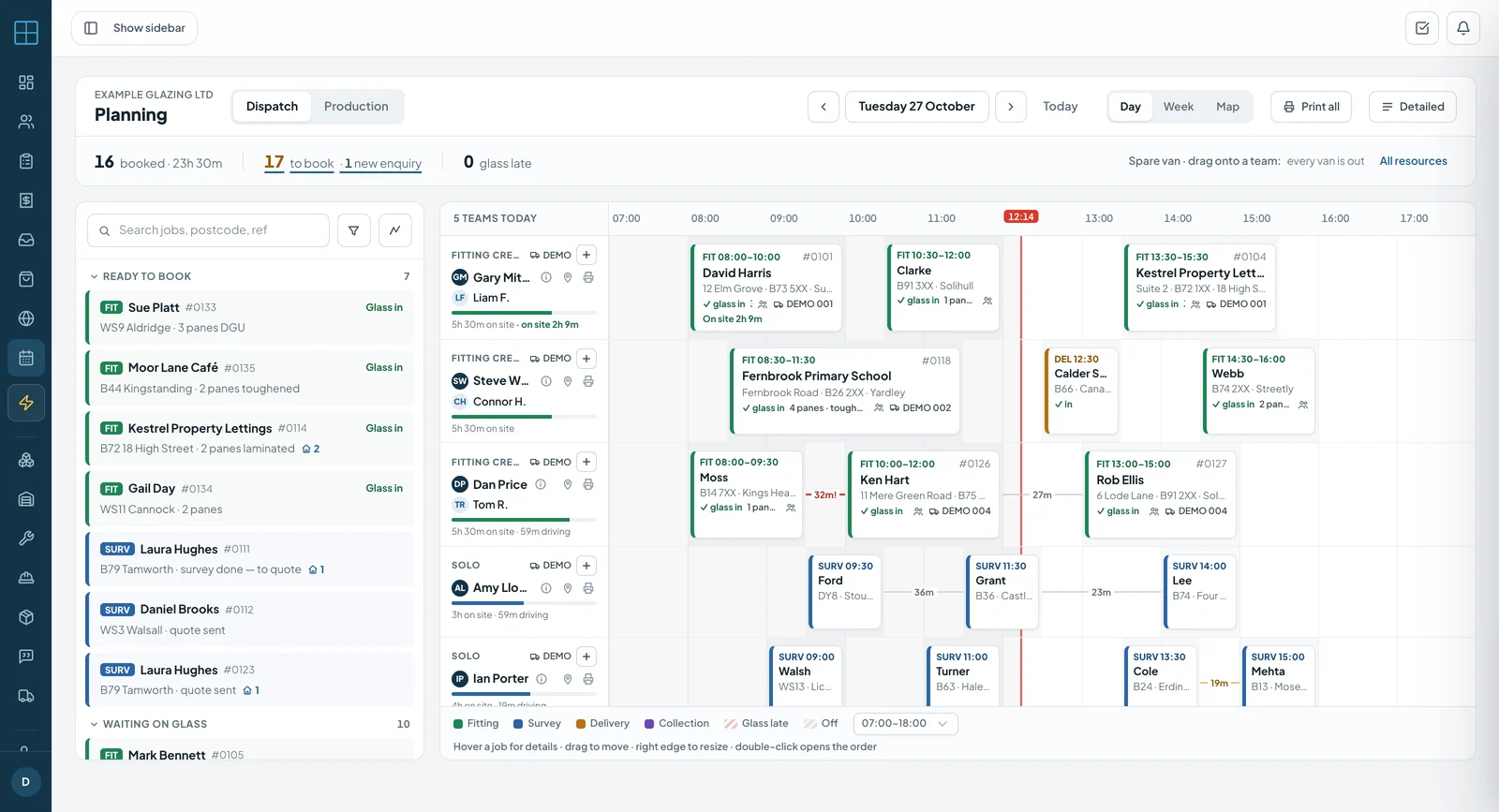Viewport: 1499px width, 812px height.
Task: Open map pin for Amy Lo... team
Action: pos(568,588)
